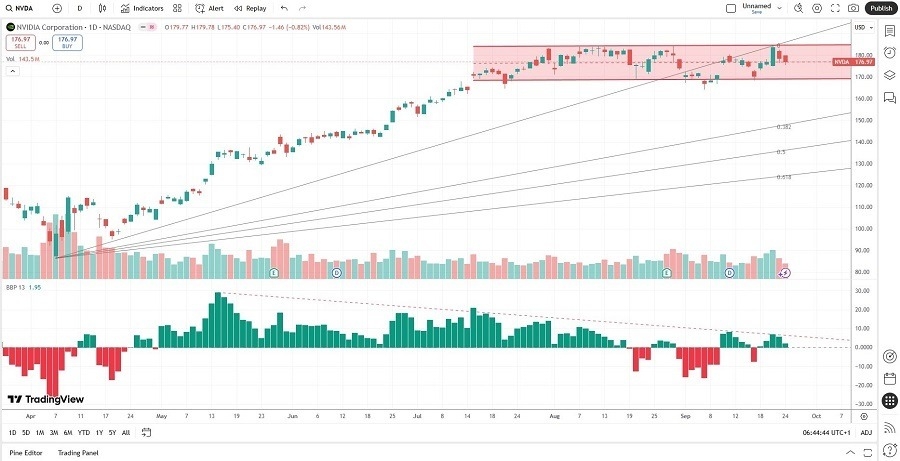This screenshot has height=461, width=900.
Task: Take a chart snapshot with camera
Action: (x=854, y=8)
